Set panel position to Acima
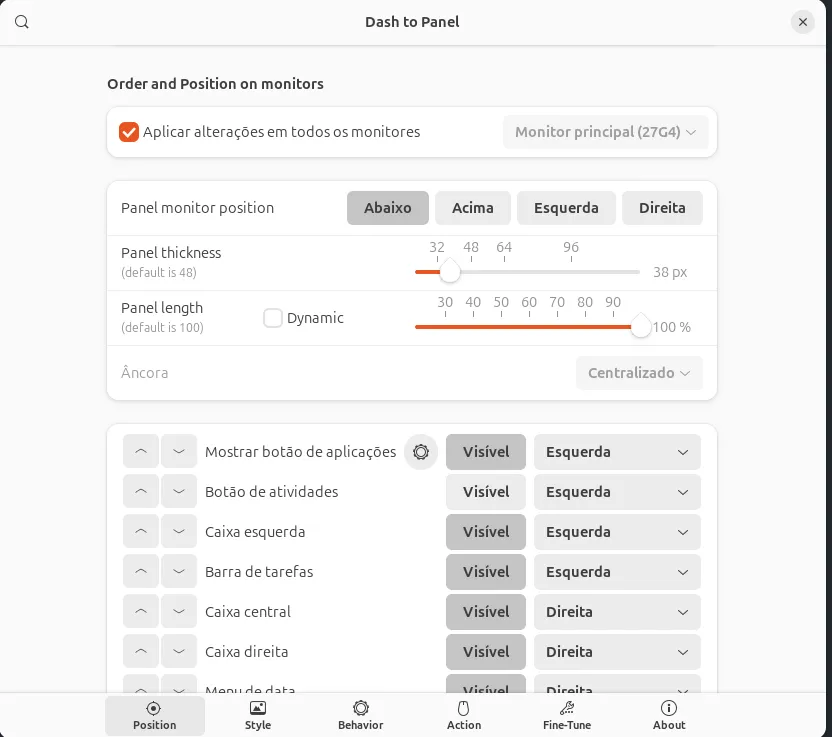Image resolution: width=832 pixels, height=737 pixels. tap(473, 208)
